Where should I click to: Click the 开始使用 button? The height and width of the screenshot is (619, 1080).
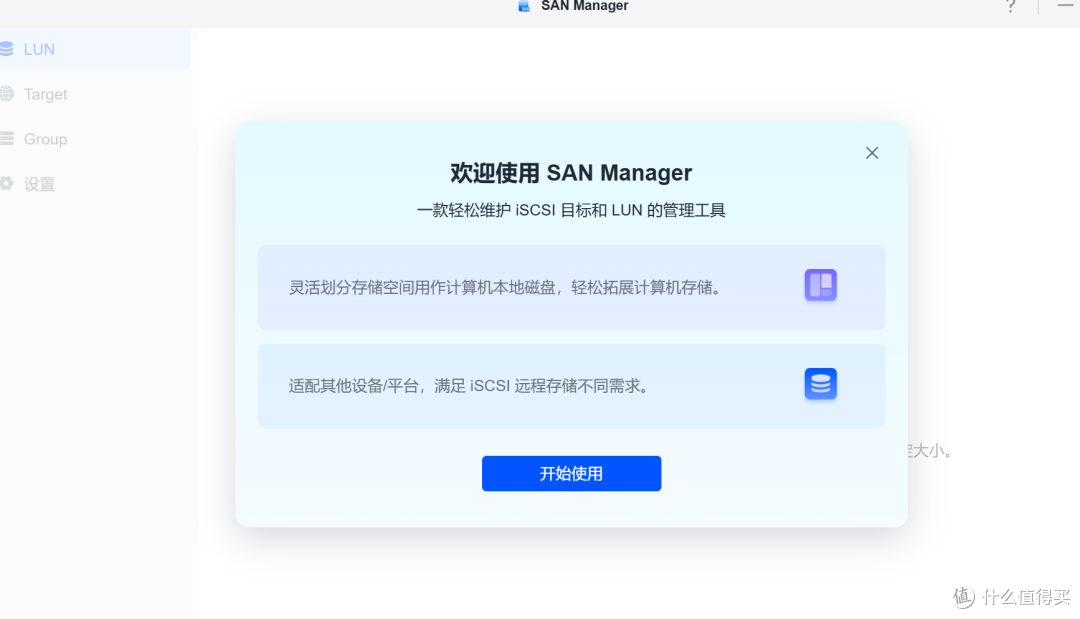pos(571,473)
